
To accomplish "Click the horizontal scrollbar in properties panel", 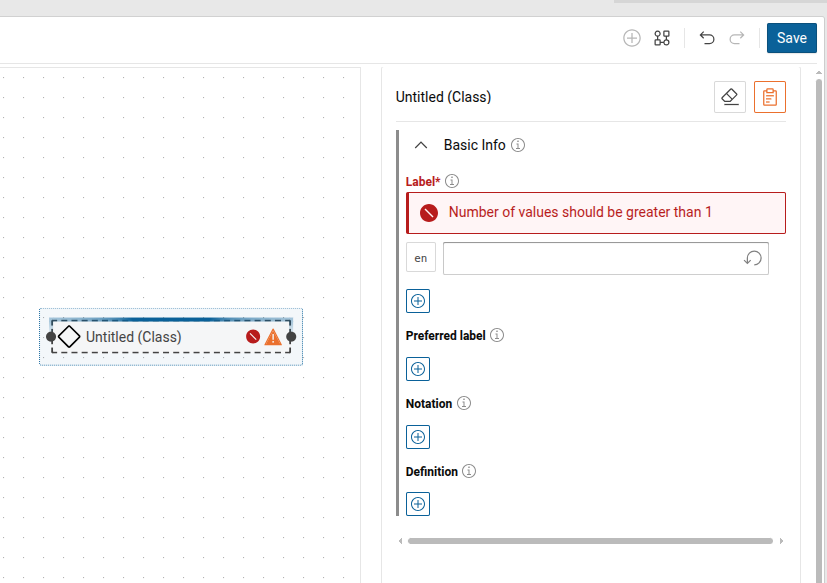I will pos(590,541).
